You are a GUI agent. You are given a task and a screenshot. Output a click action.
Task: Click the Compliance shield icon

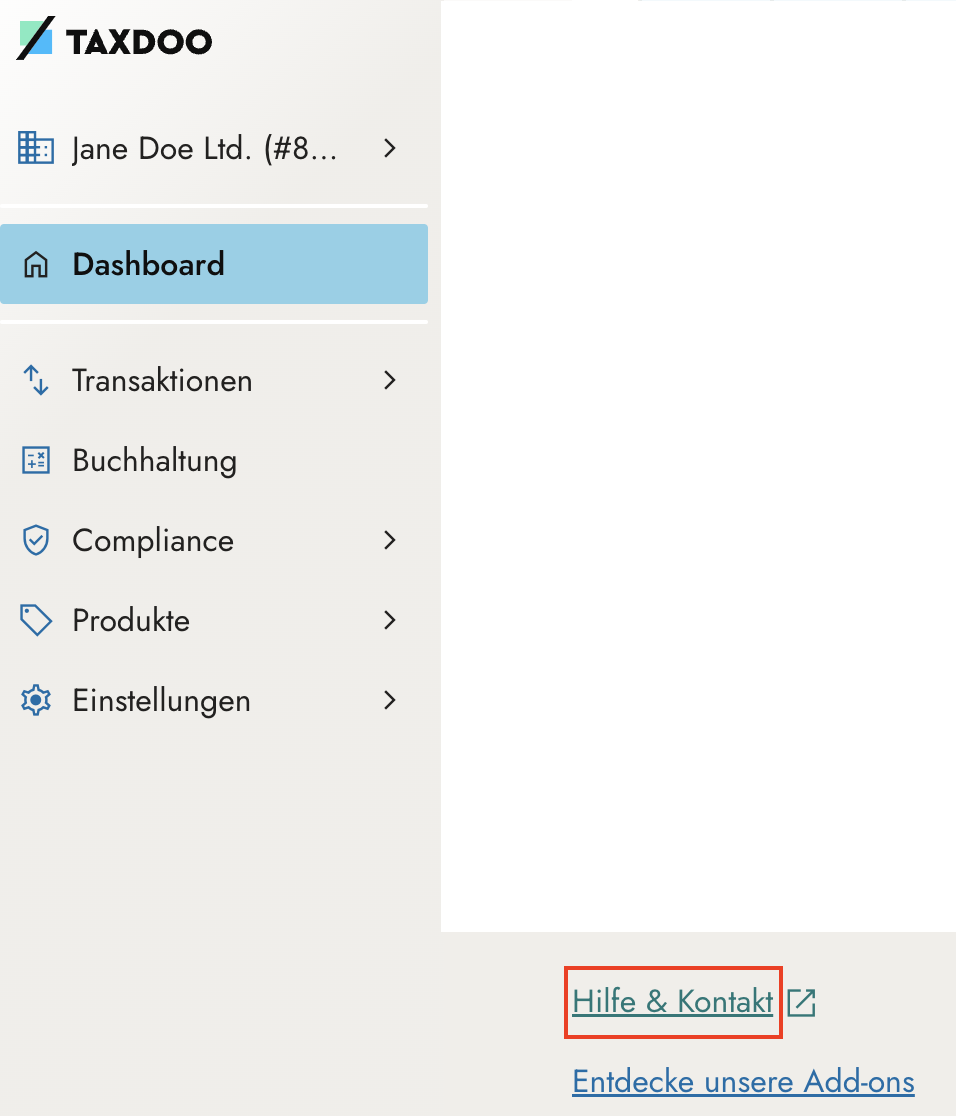[36, 541]
